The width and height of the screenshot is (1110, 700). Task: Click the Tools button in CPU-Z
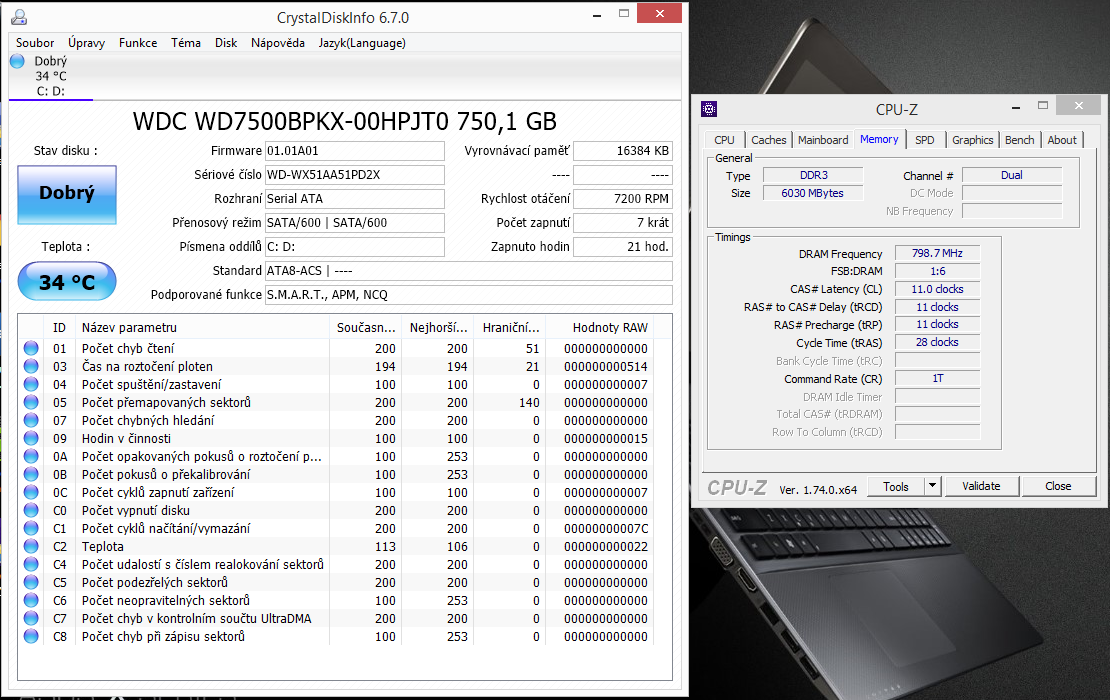pyautogui.click(x=896, y=486)
